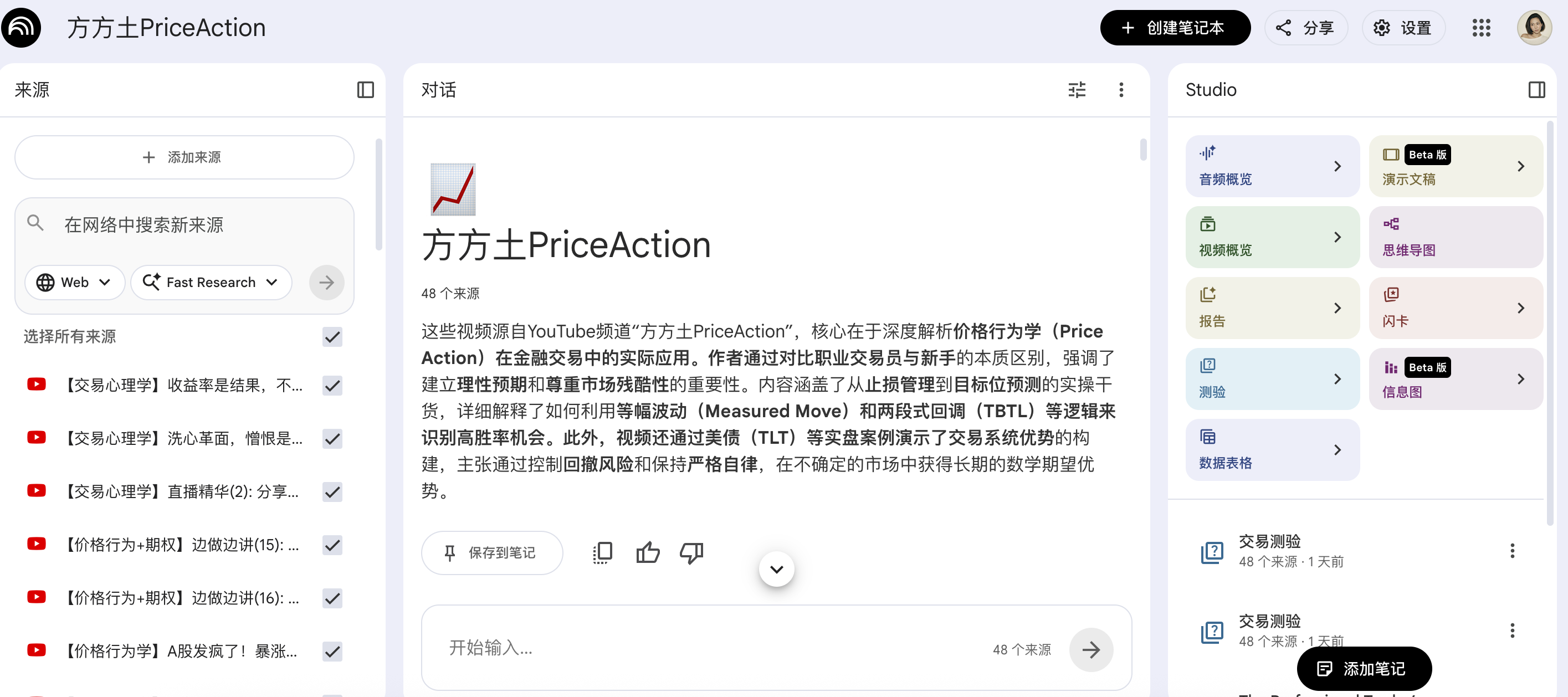Viewport: 1568px width, 697px height.
Task: Expand the Fast Research mode dropdown
Action: pyautogui.click(x=211, y=283)
